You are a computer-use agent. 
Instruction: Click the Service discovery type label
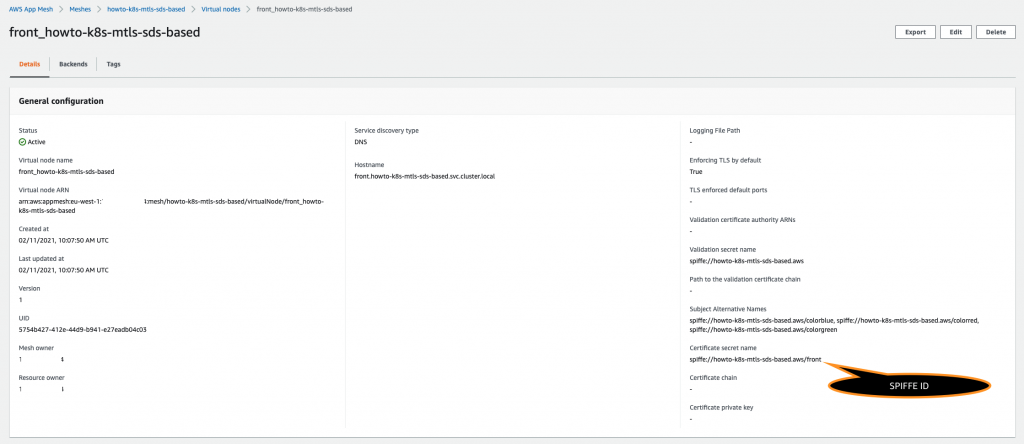387,131
